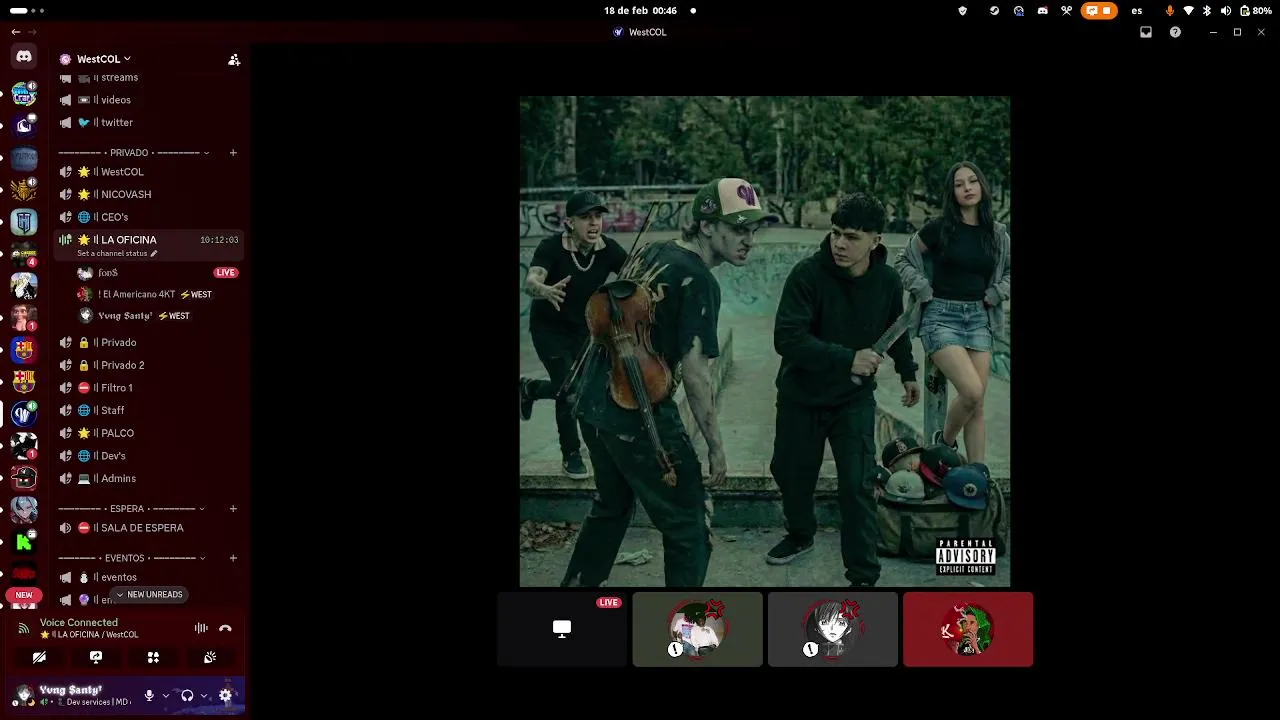Stop screen sharing via orange indicator
Image resolution: width=1280 pixels, height=720 pixels.
1099,11
